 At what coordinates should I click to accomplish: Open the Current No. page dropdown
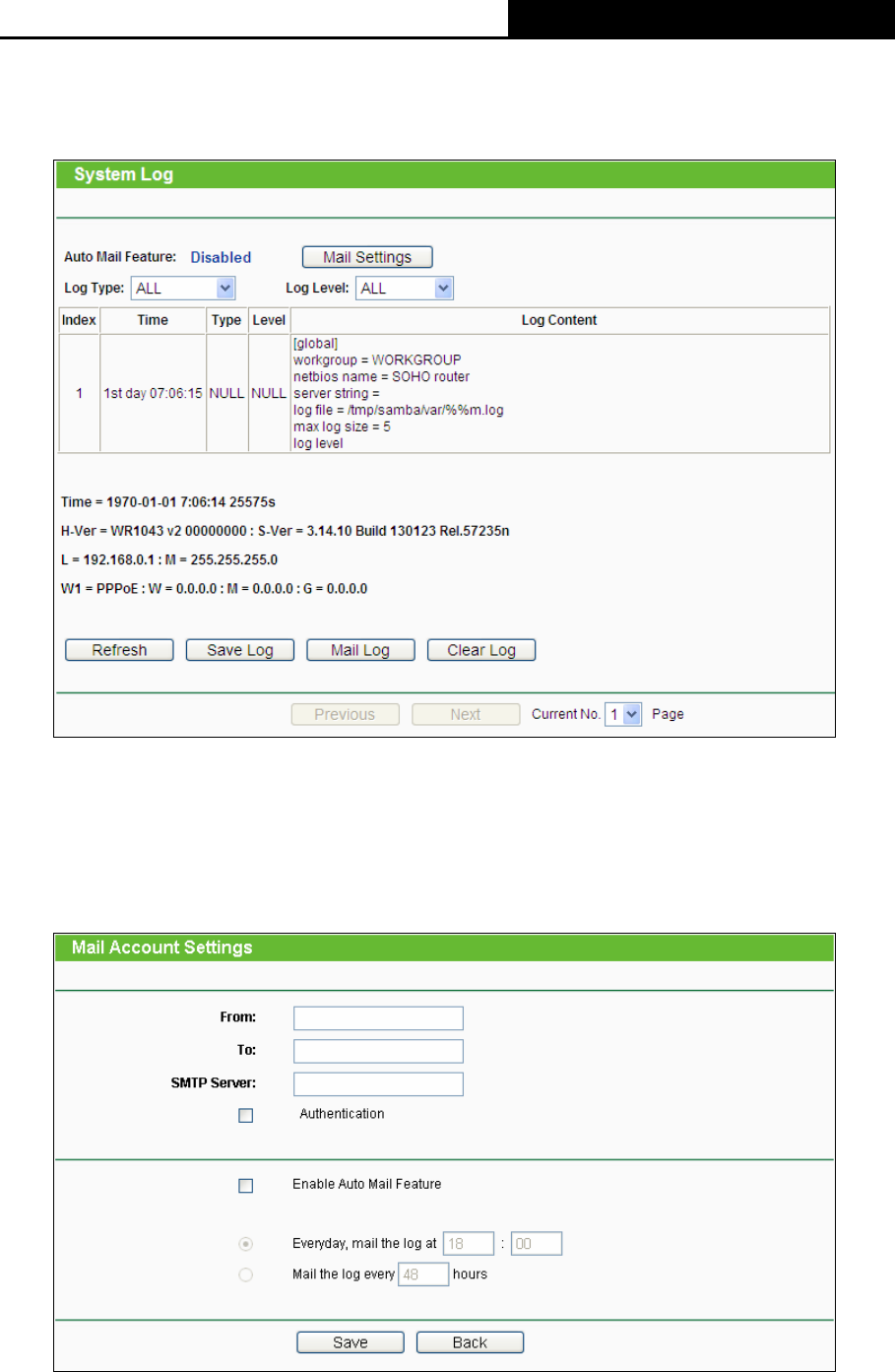coord(623,714)
